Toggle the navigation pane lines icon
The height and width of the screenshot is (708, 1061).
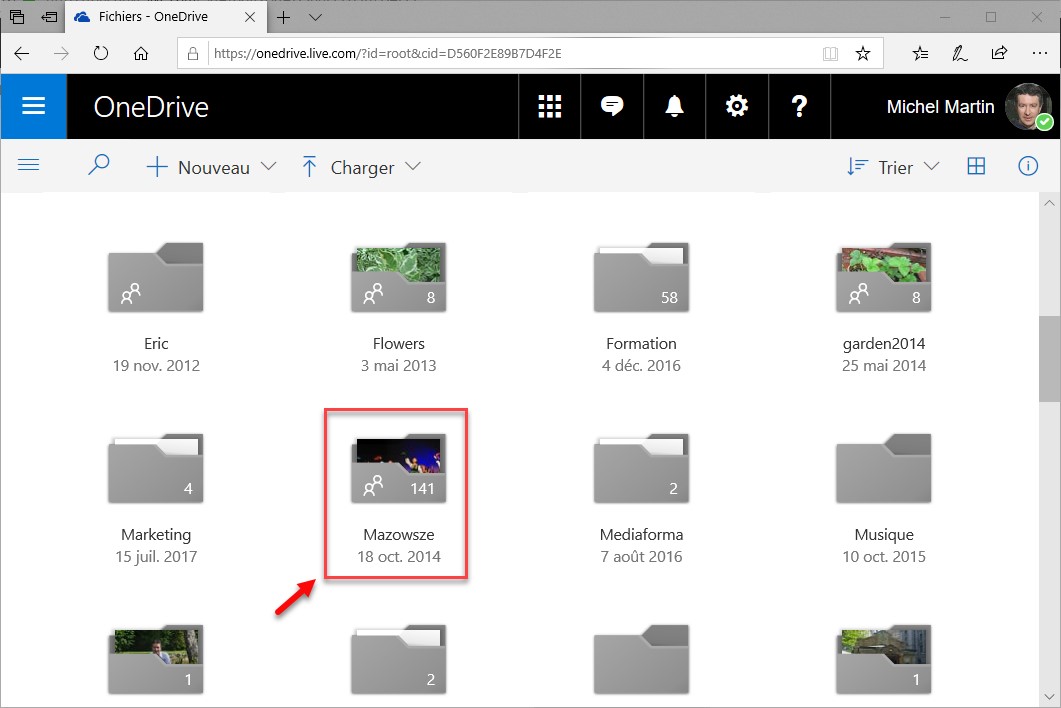tap(29, 166)
